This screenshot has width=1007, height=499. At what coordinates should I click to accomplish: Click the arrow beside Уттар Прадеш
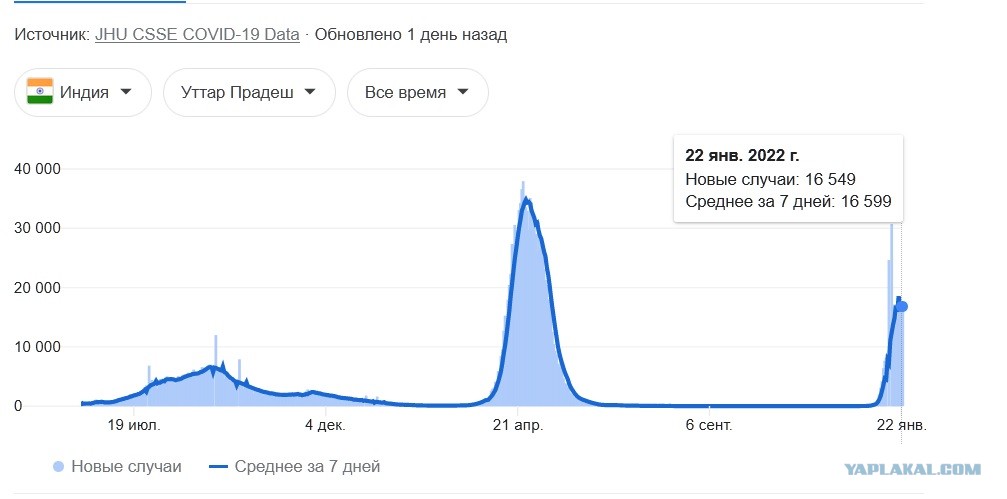click(x=310, y=92)
